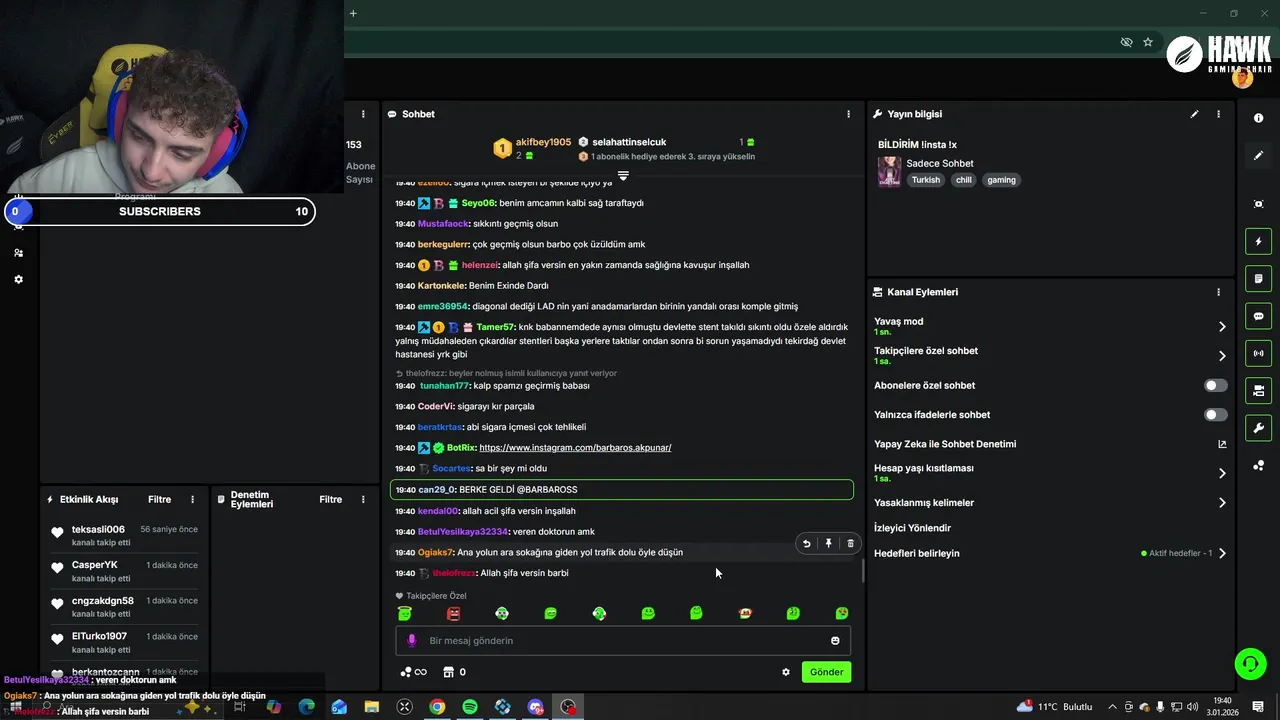Click the pencil icon in the right sidebar
The height and width of the screenshot is (720, 1280).
pyautogui.click(x=1258, y=155)
